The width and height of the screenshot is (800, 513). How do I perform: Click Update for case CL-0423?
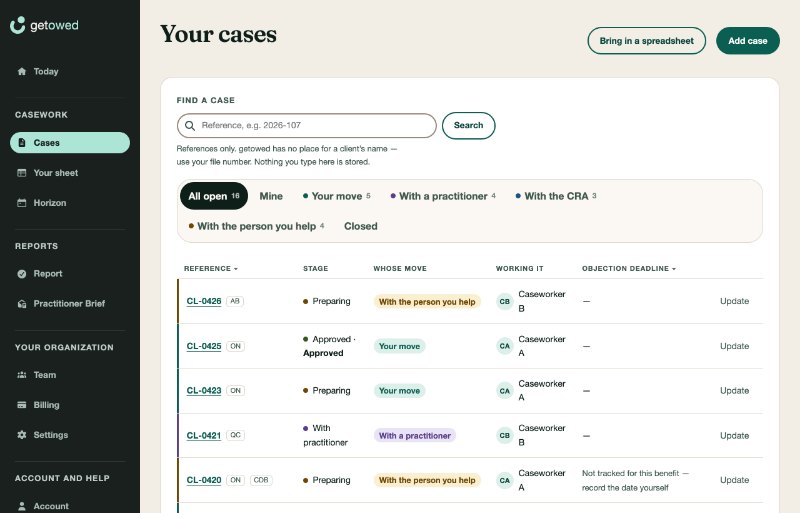pos(734,390)
